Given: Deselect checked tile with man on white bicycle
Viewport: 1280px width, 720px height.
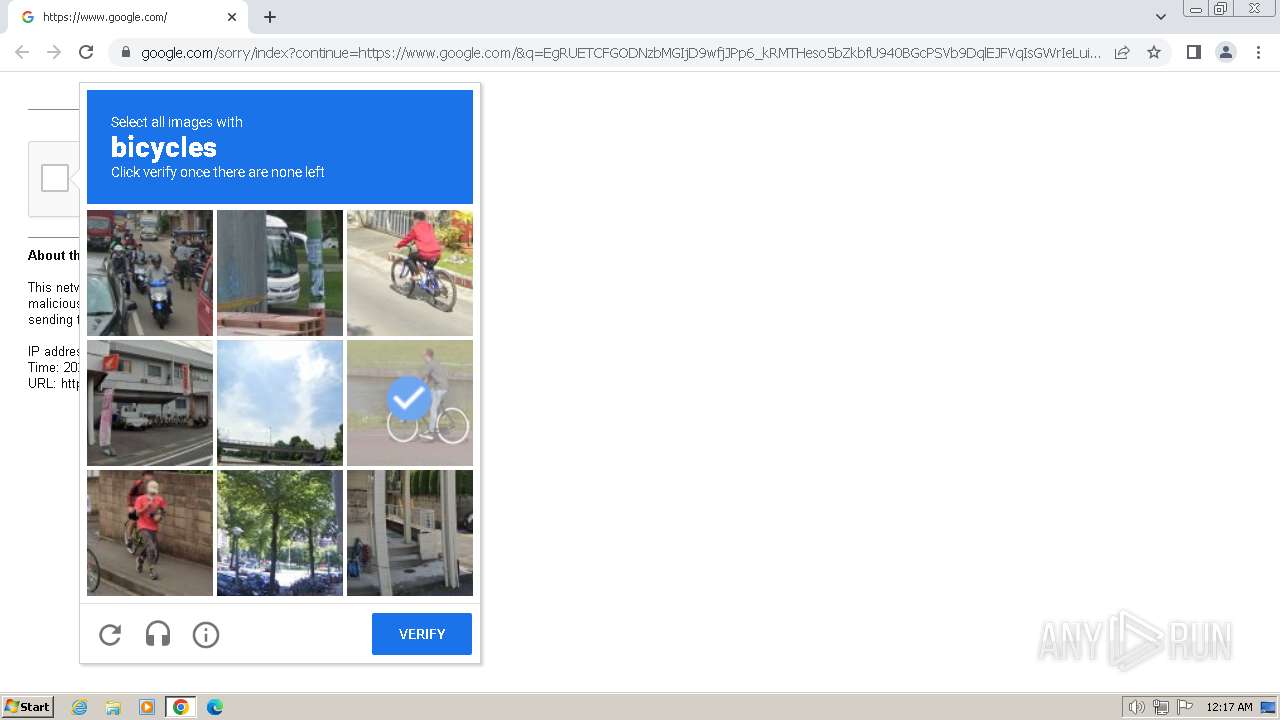Looking at the screenshot, I should (410, 403).
